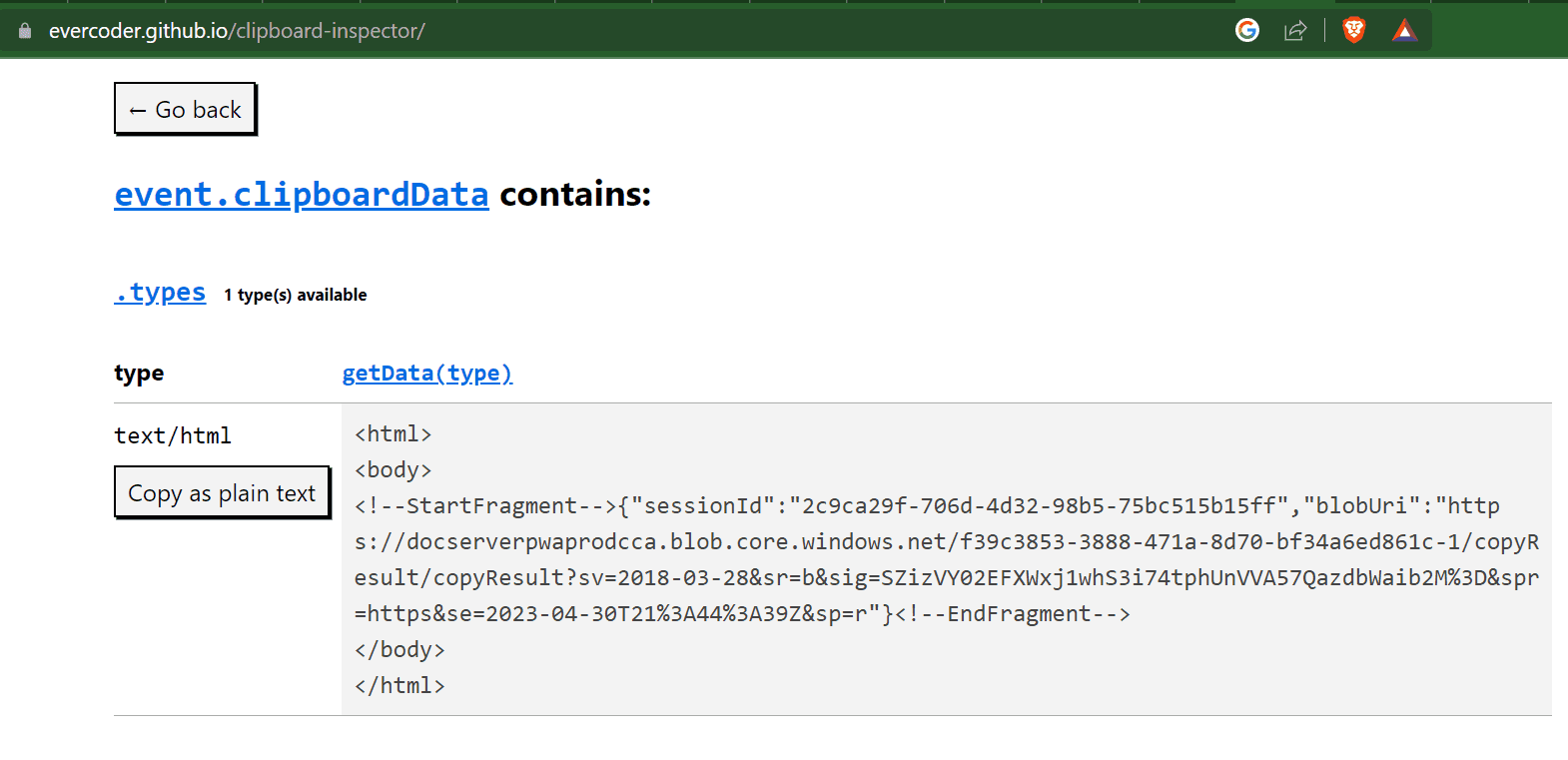The height and width of the screenshot is (760, 1568).
Task: Click the Brave Rewards triangle icon
Action: coord(1404,31)
